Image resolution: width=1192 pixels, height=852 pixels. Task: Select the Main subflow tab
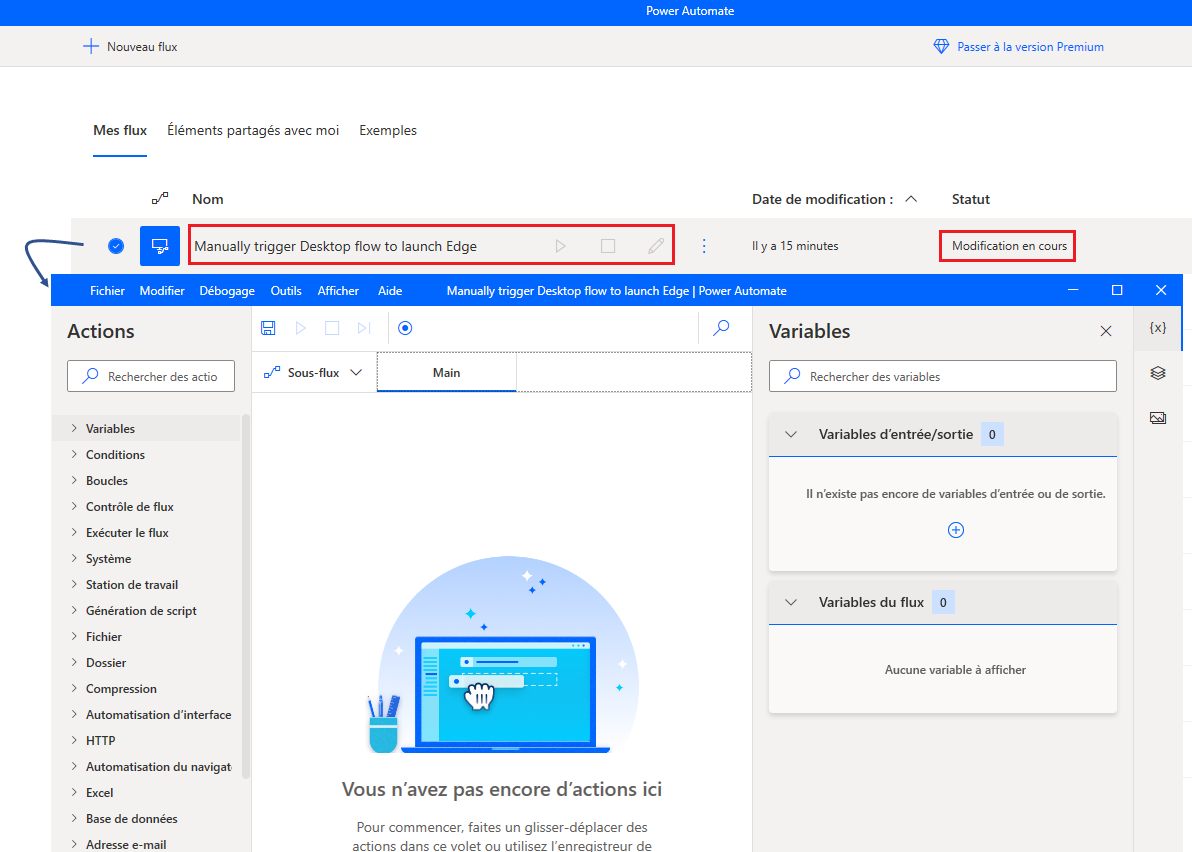[446, 372]
